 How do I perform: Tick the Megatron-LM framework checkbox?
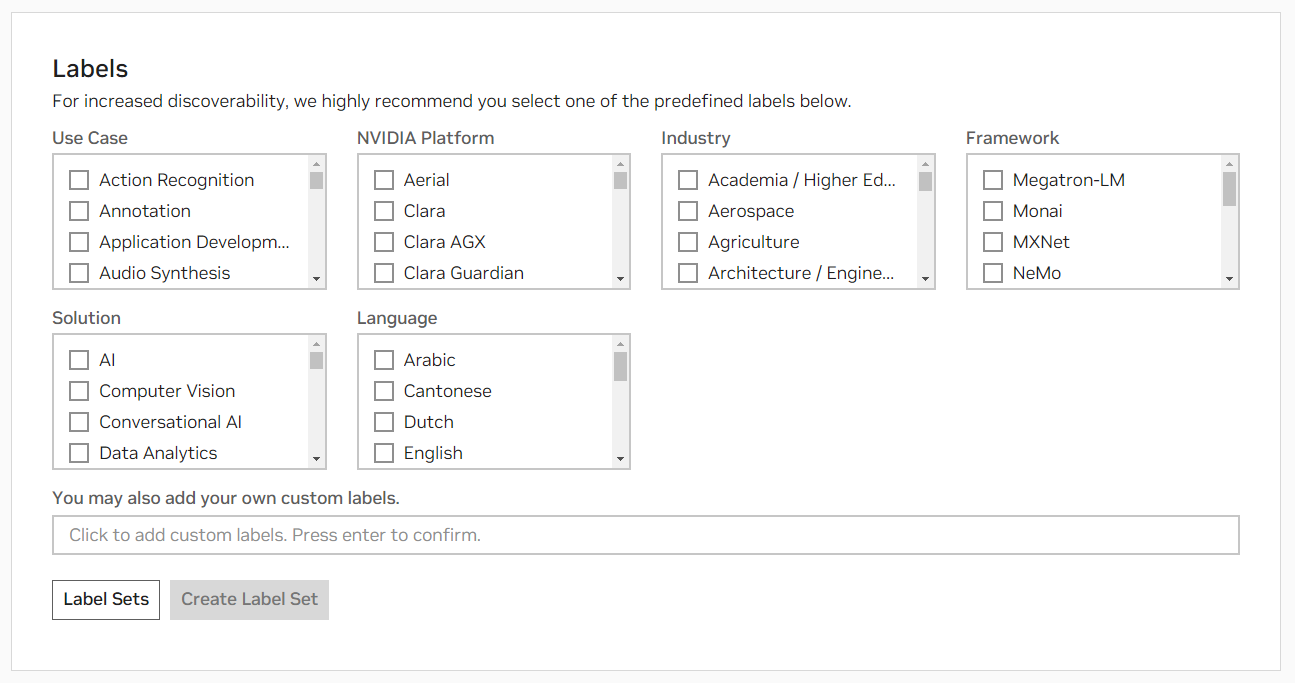tap(993, 180)
